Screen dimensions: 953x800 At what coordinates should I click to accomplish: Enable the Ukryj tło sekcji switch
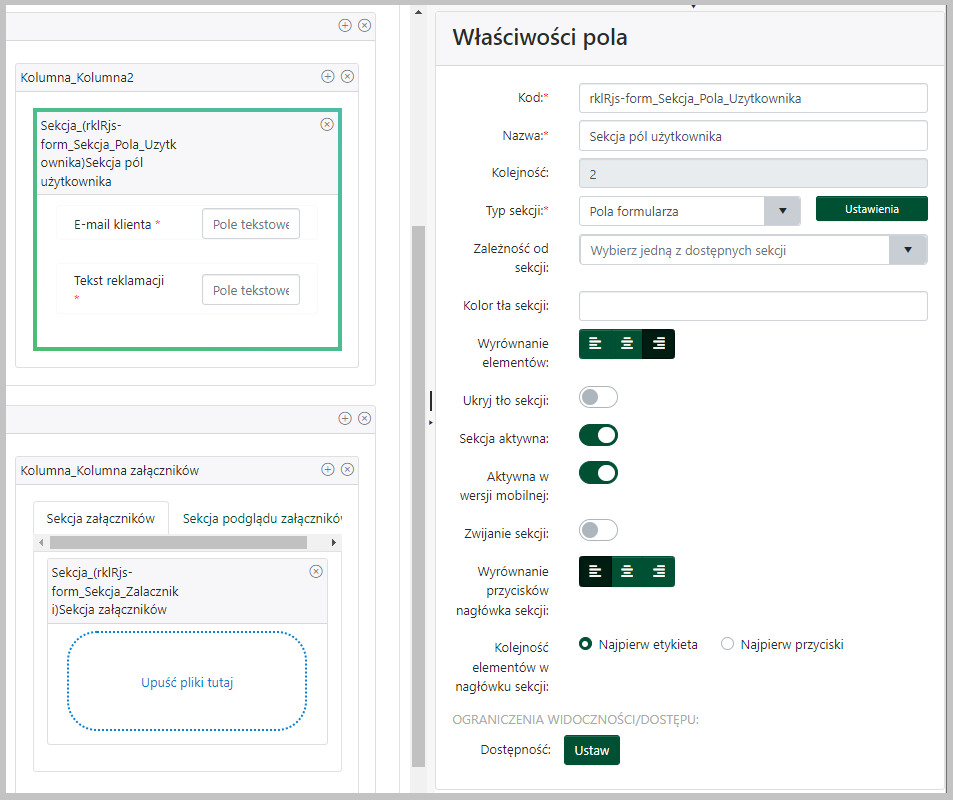tap(598, 397)
